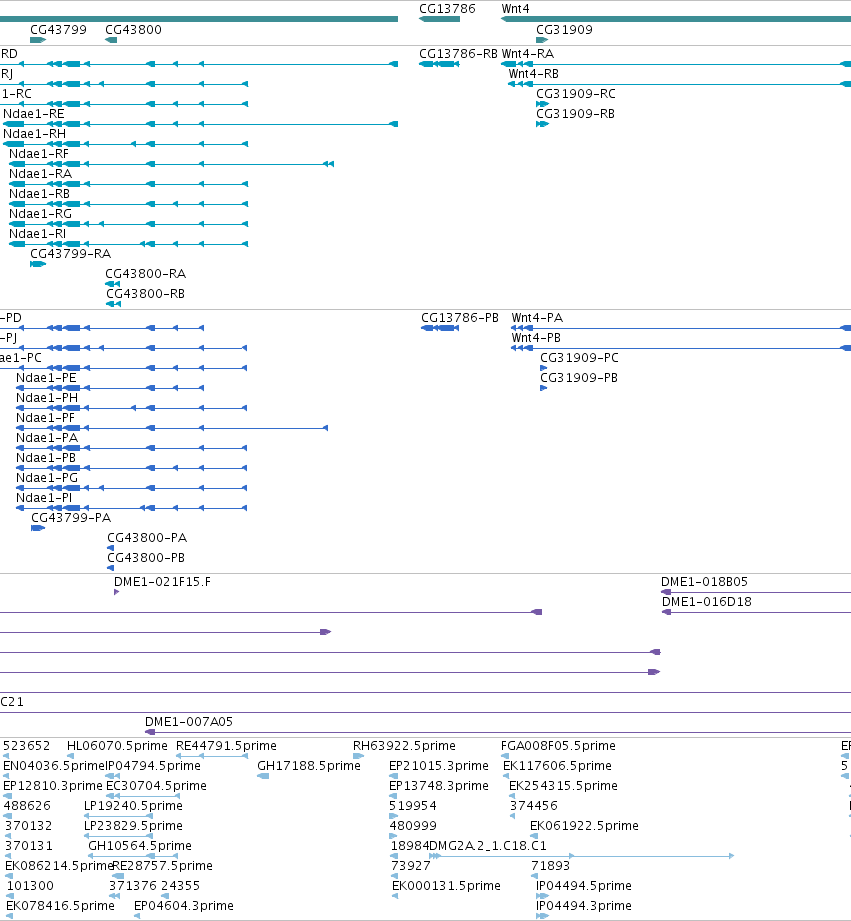Click EST EP04604.3prime
This screenshot has height=921, width=851.
pyautogui.click(x=184, y=905)
